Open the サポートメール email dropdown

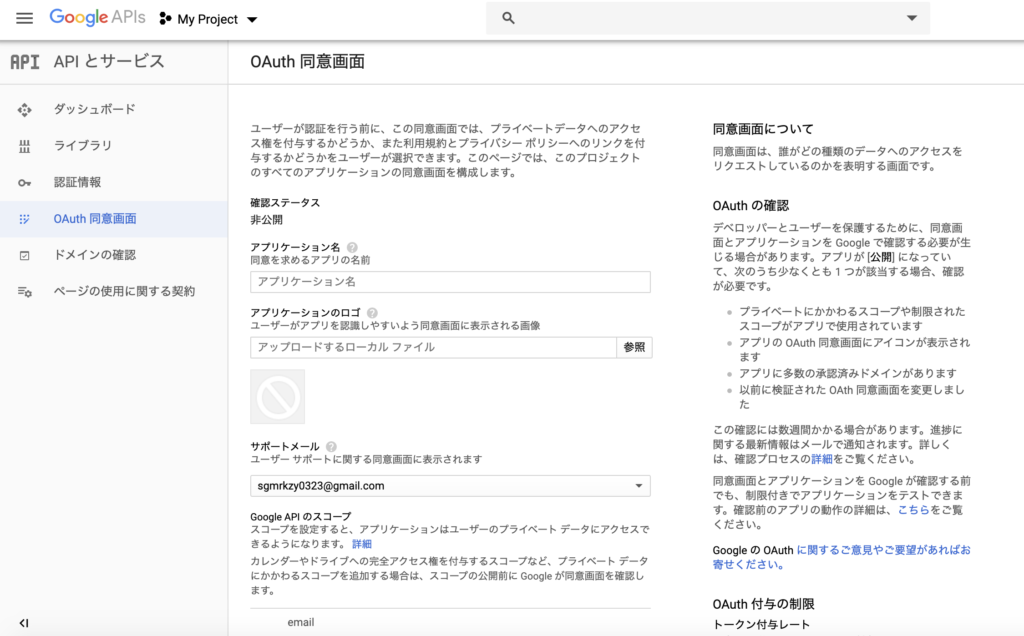[x=450, y=486]
